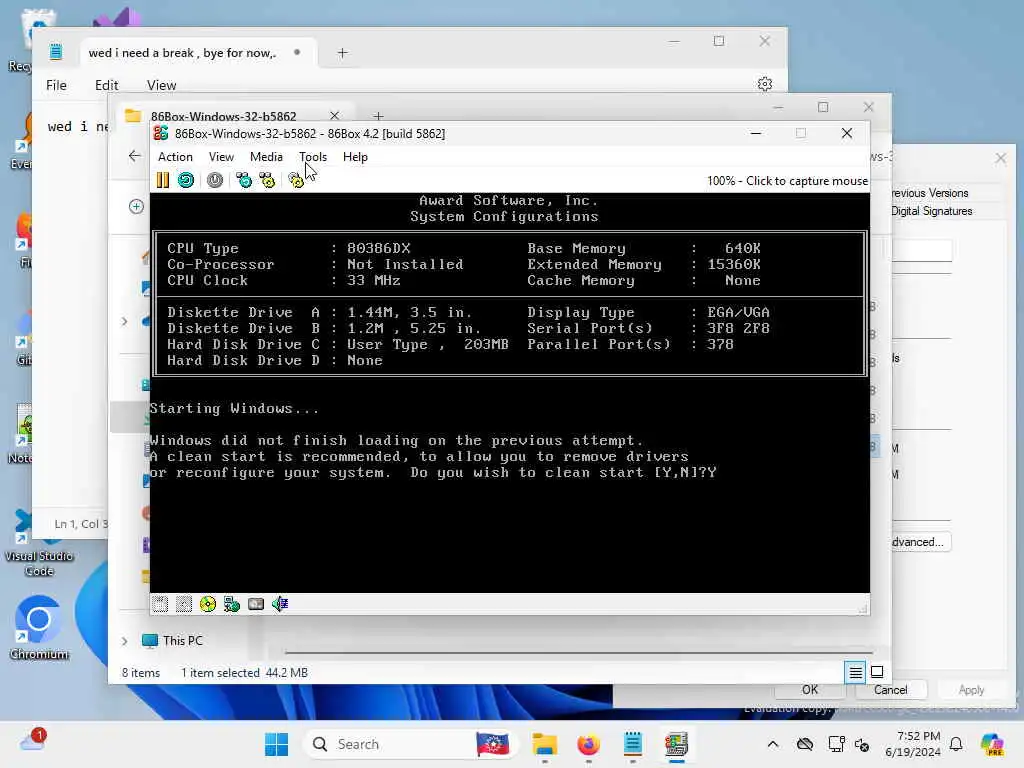Click the emulated DOS screen to capture mouse

pos(509,392)
